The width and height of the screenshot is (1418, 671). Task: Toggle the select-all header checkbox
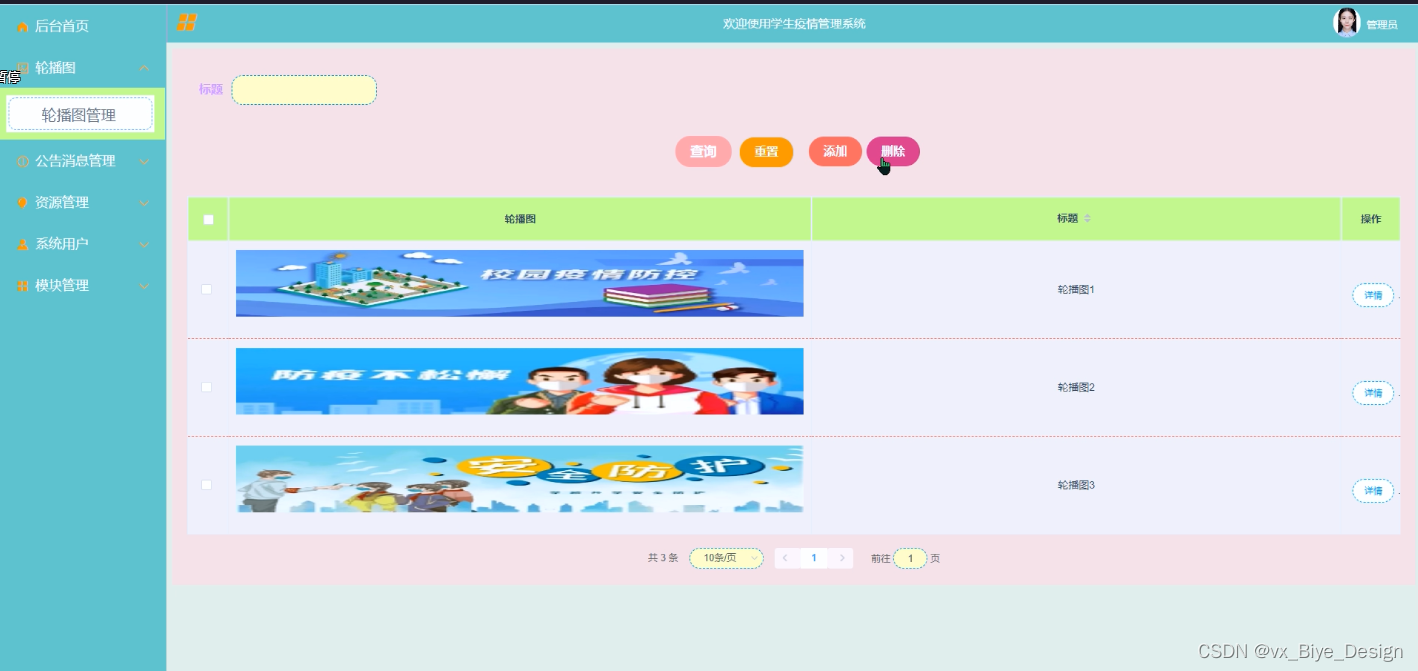click(x=208, y=220)
